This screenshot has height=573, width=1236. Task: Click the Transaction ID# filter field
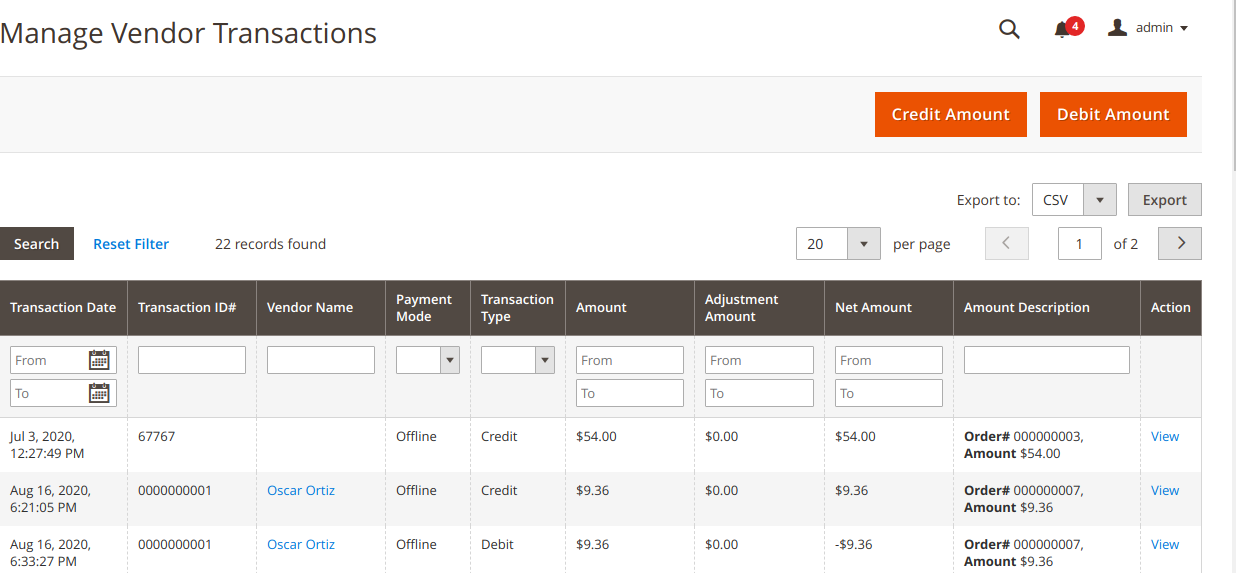pyautogui.click(x=192, y=360)
